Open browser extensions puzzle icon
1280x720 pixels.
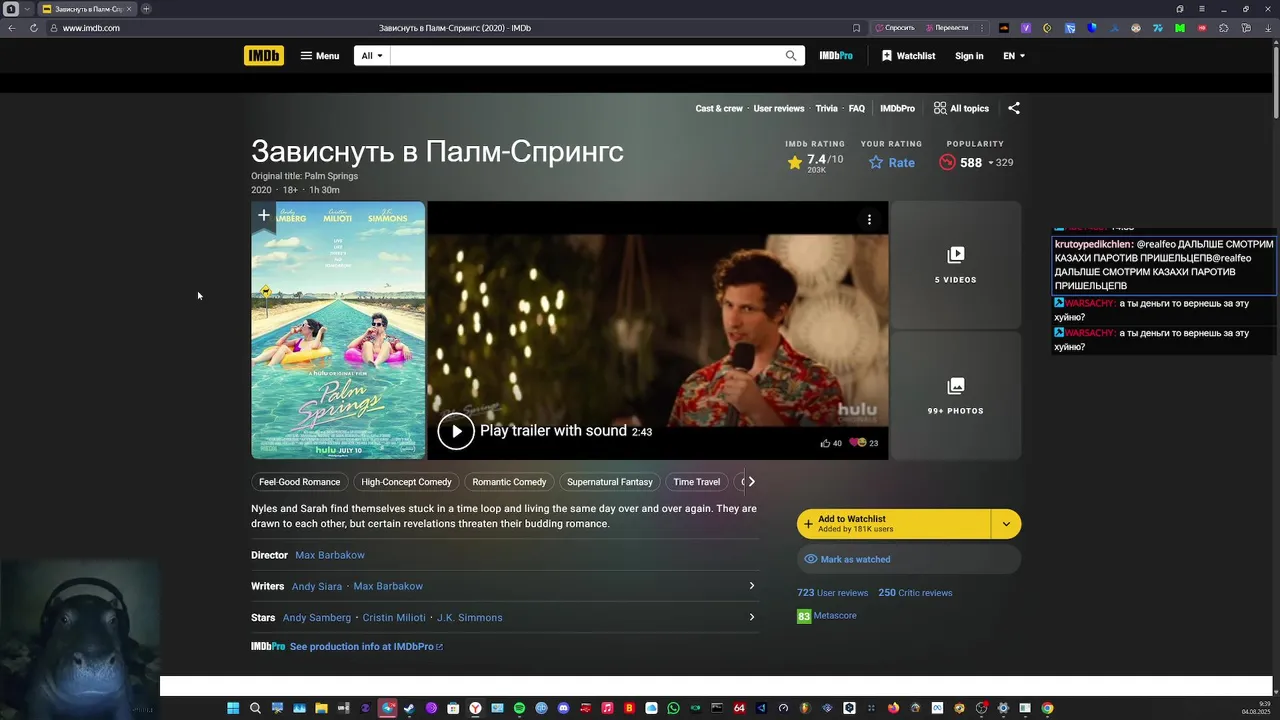[1223, 28]
